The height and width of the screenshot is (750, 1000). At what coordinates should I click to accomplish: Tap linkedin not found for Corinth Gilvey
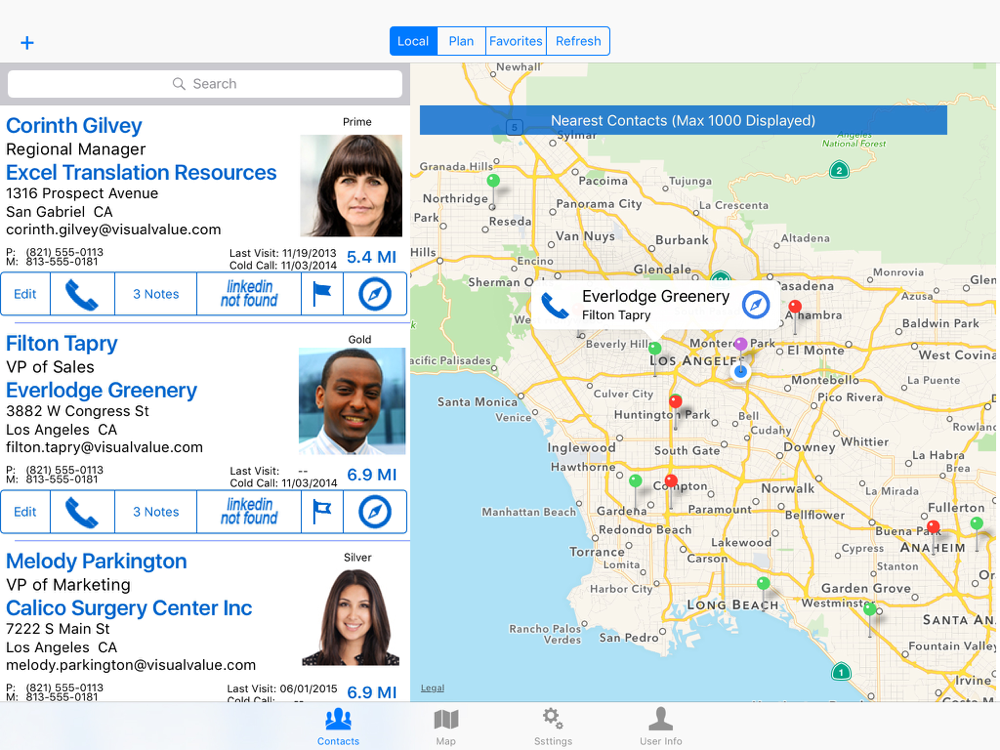tap(249, 294)
